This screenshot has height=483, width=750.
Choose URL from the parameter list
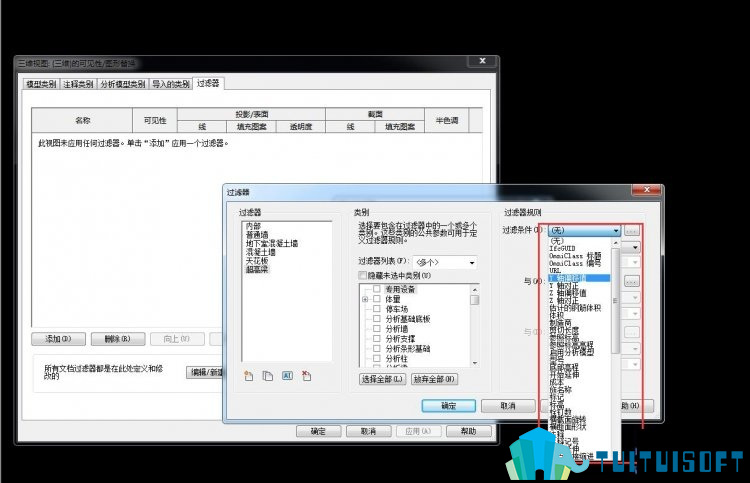[555, 271]
